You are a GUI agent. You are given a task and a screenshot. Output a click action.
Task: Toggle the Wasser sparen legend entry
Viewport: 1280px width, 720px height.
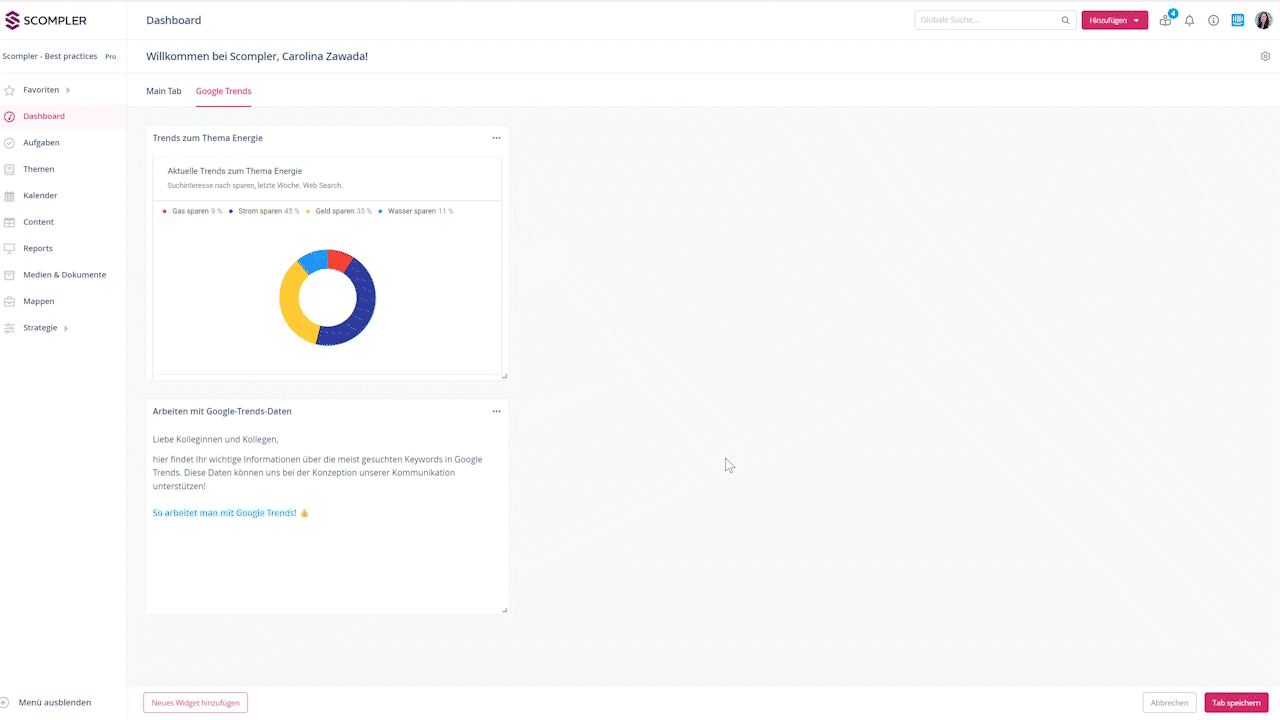point(411,211)
